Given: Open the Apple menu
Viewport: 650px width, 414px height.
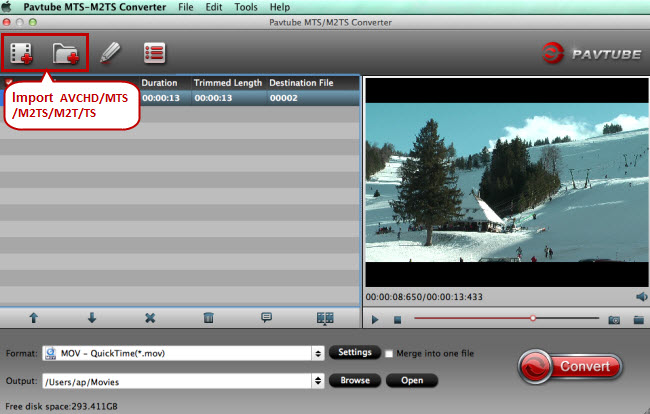Looking at the screenshot, I should pyautogui.click(x=7, y=7).
